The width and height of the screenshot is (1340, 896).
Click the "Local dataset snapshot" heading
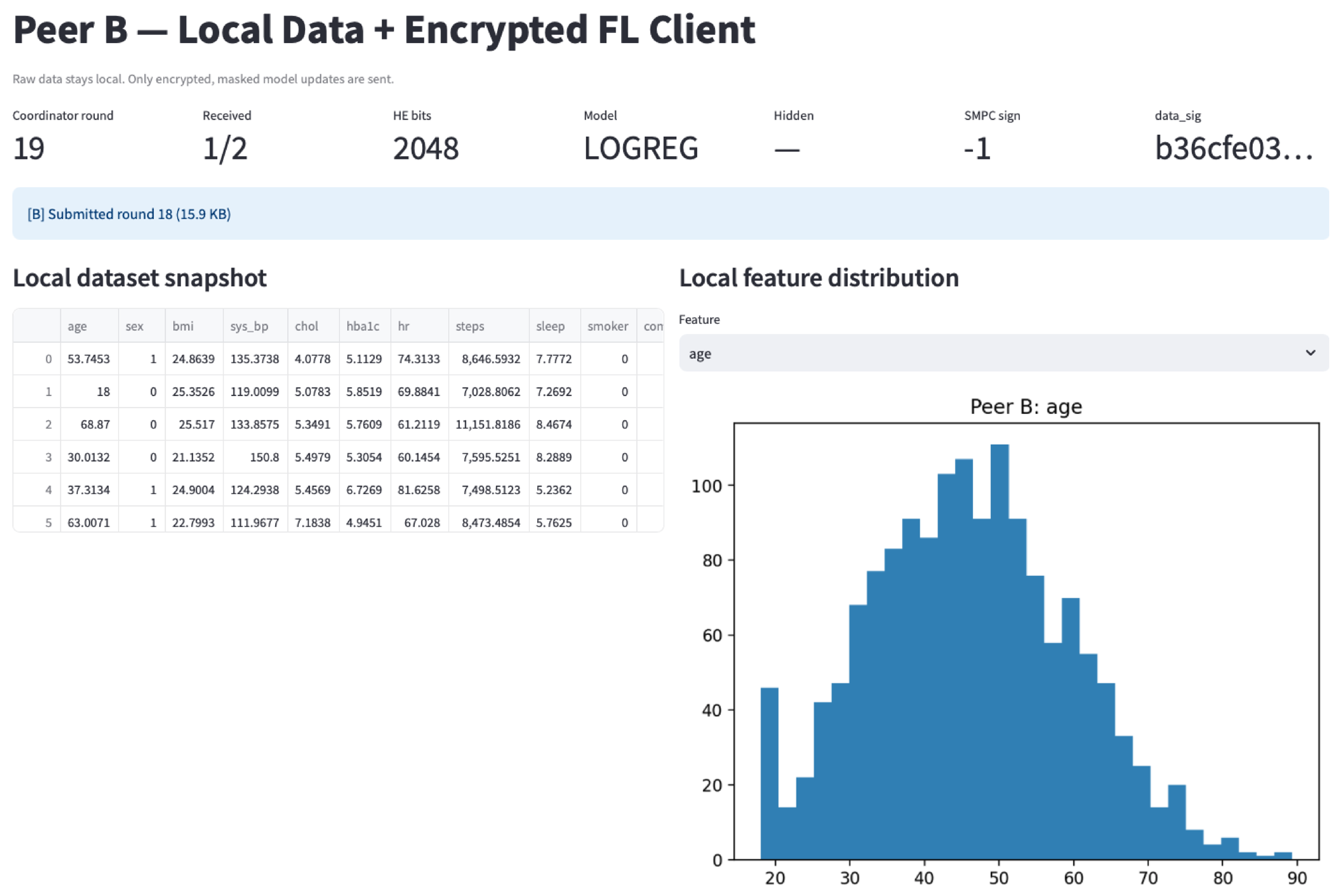140,277
